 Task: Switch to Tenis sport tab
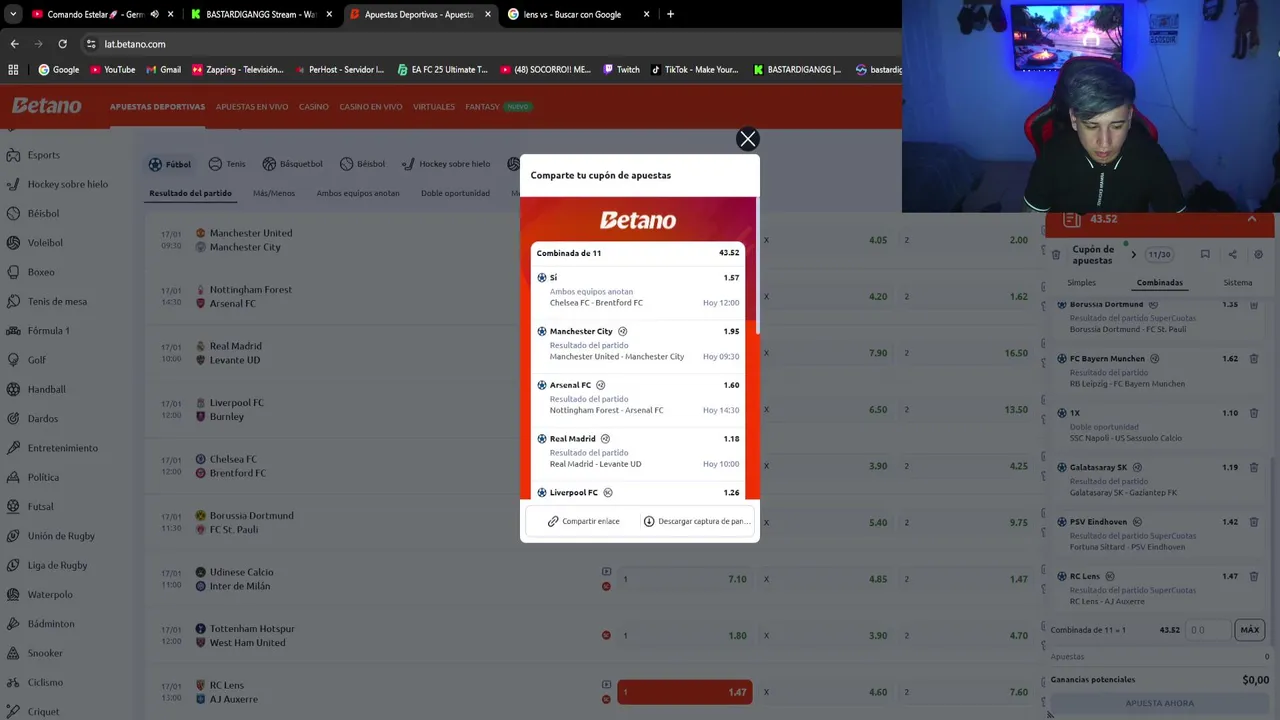click(227, 164)
